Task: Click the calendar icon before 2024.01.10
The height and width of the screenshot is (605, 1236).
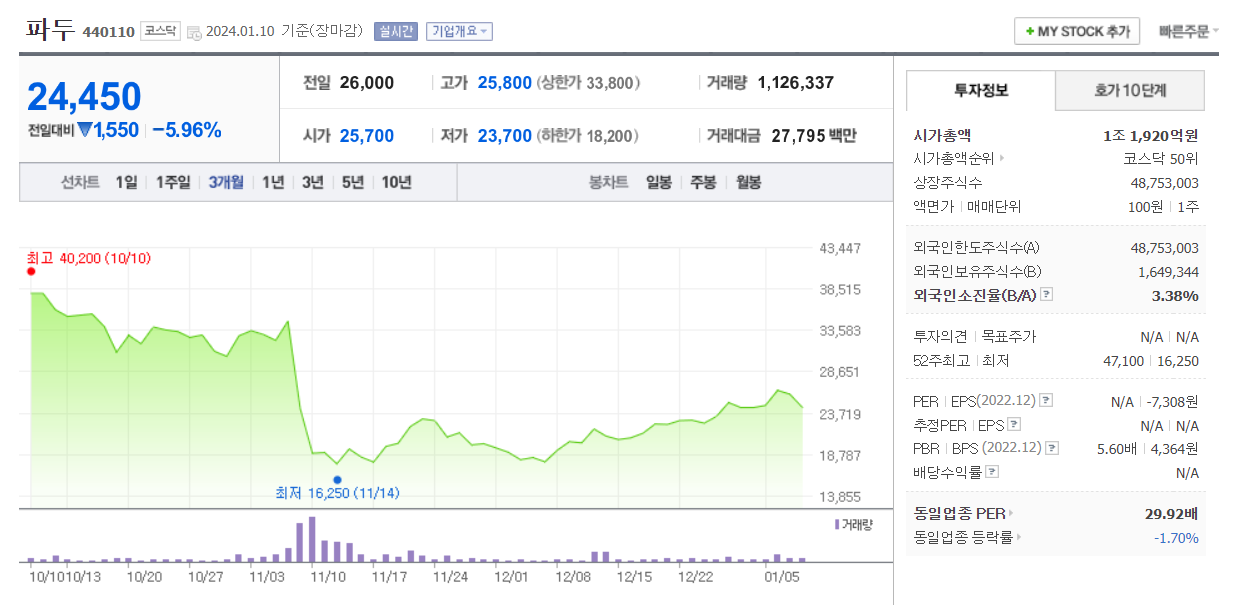Action: [x=194, y=32]
